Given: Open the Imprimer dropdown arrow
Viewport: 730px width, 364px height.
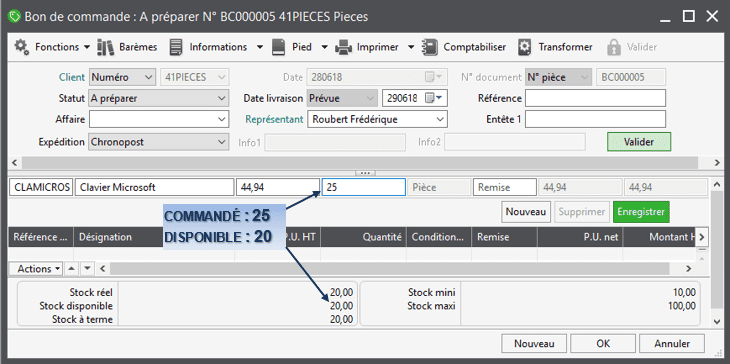Looking at the screenshot, I should coord(411,47).
